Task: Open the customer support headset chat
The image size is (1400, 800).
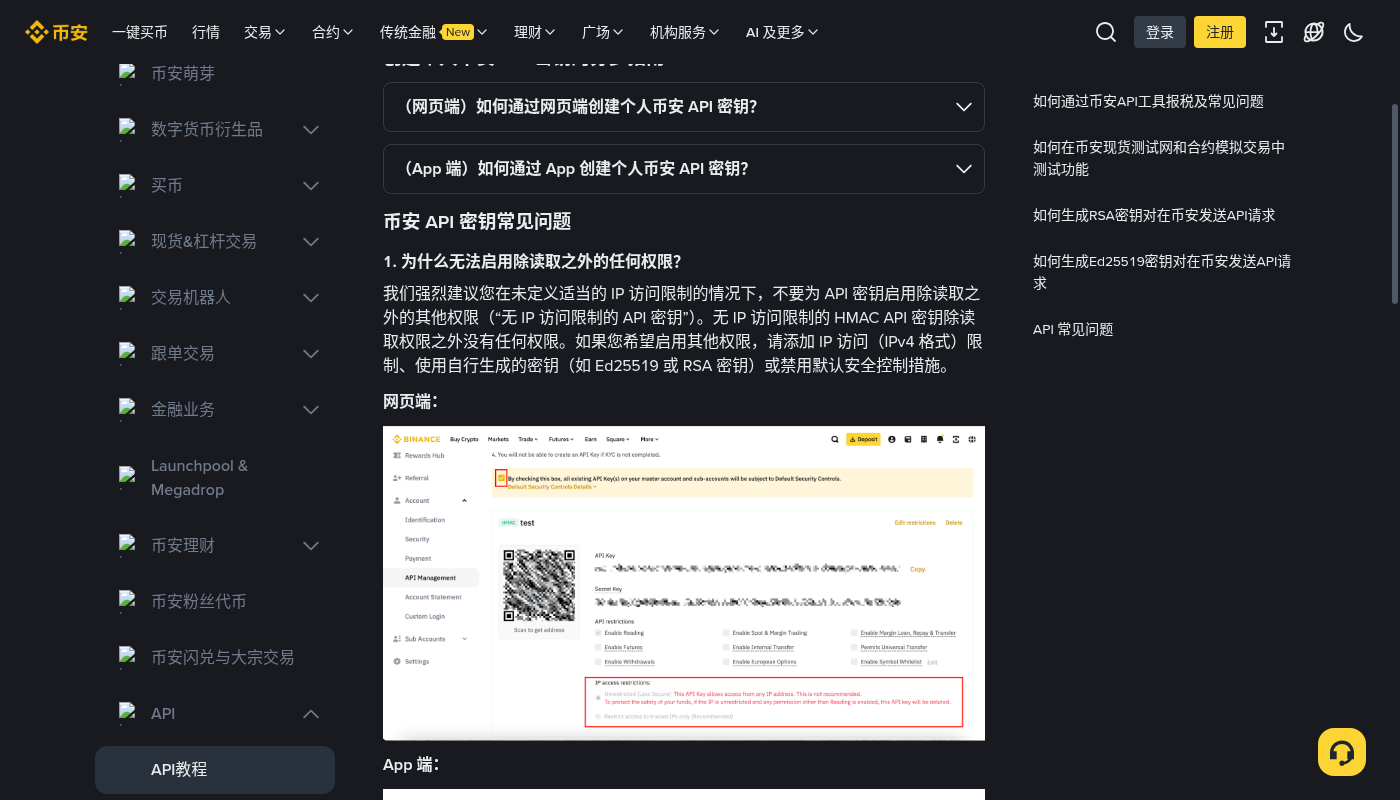Action: pos(1342,752)
